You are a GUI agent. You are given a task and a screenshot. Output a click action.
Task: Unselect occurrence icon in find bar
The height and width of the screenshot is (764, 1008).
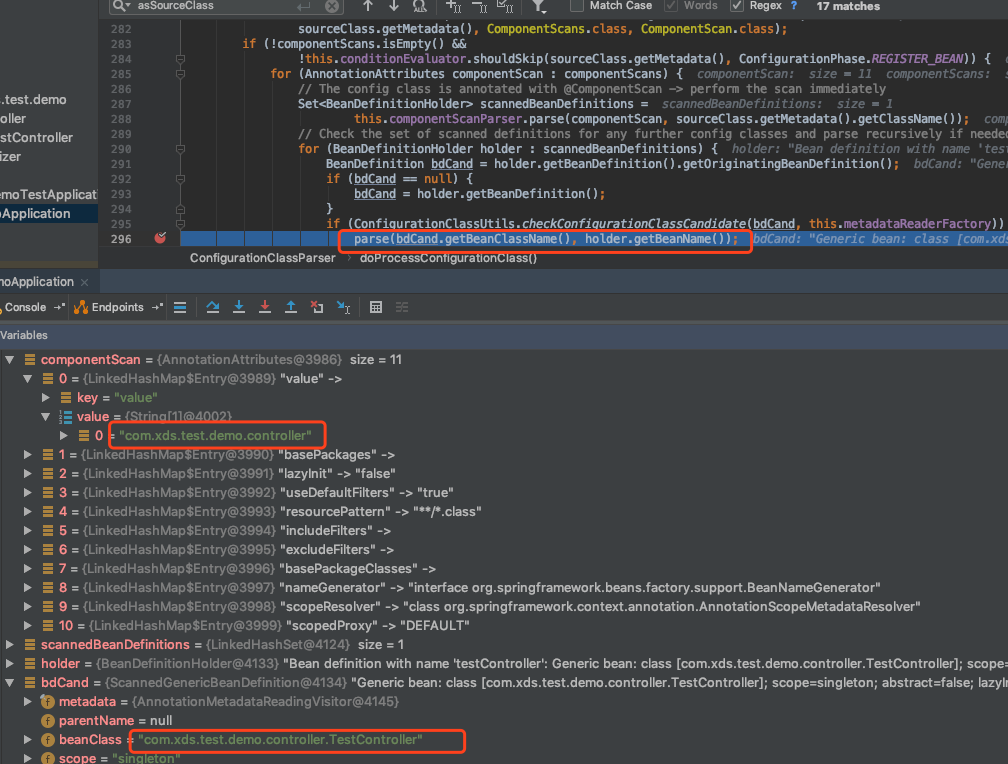click(479, 6)
